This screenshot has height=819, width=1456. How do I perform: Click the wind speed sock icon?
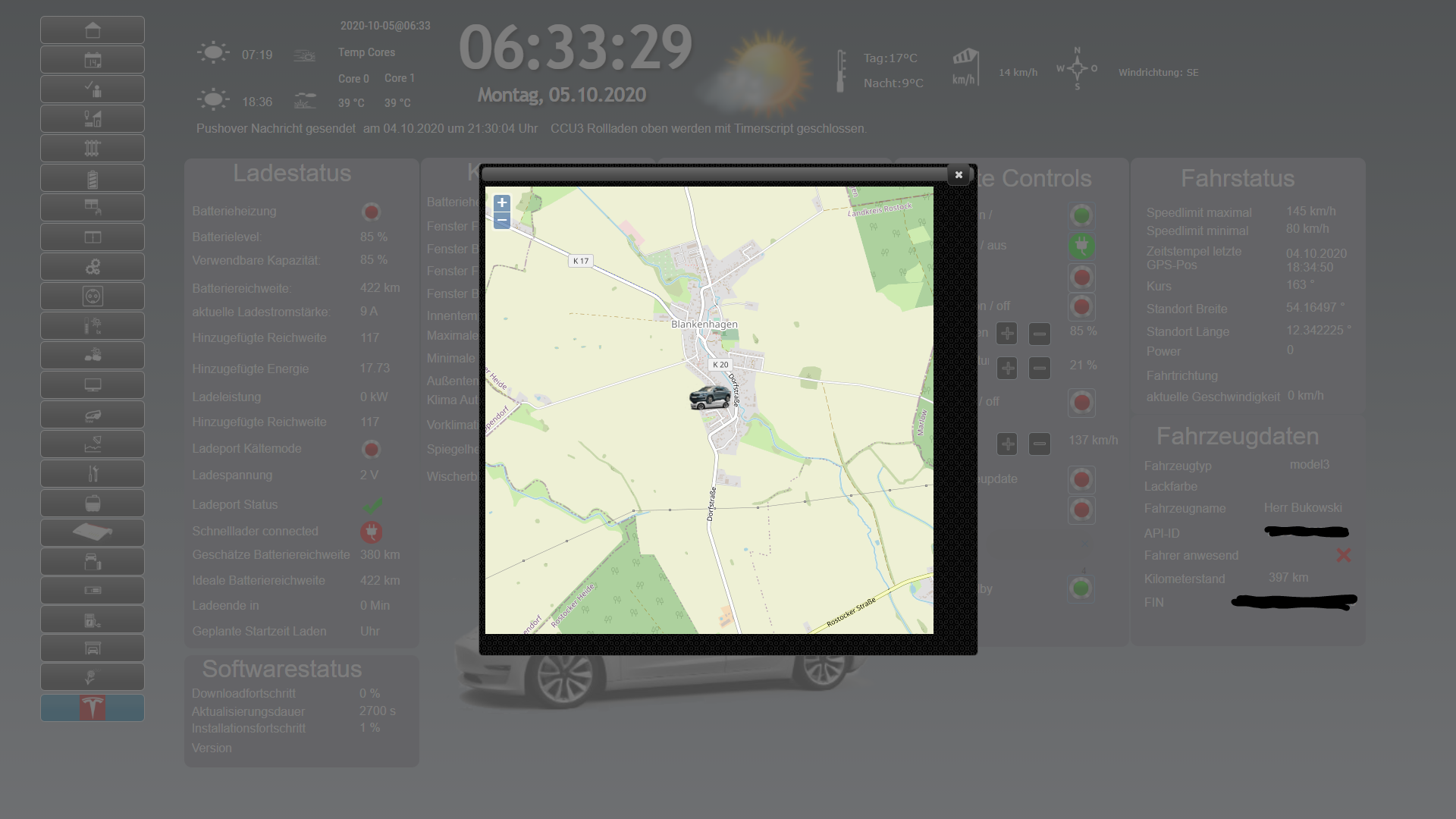[x=965, y=67]
